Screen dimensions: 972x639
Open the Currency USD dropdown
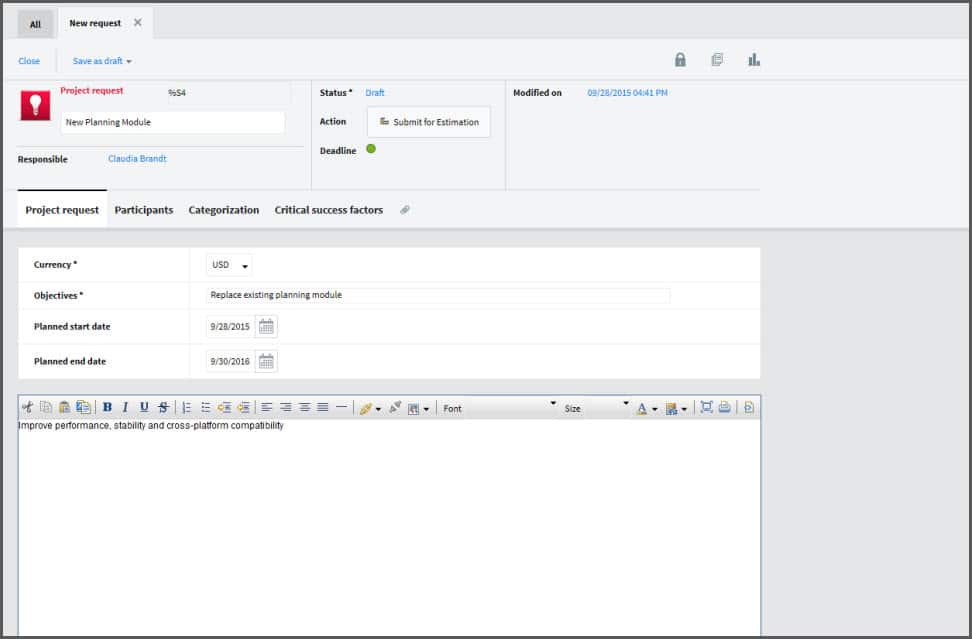[x=230, y=266]
